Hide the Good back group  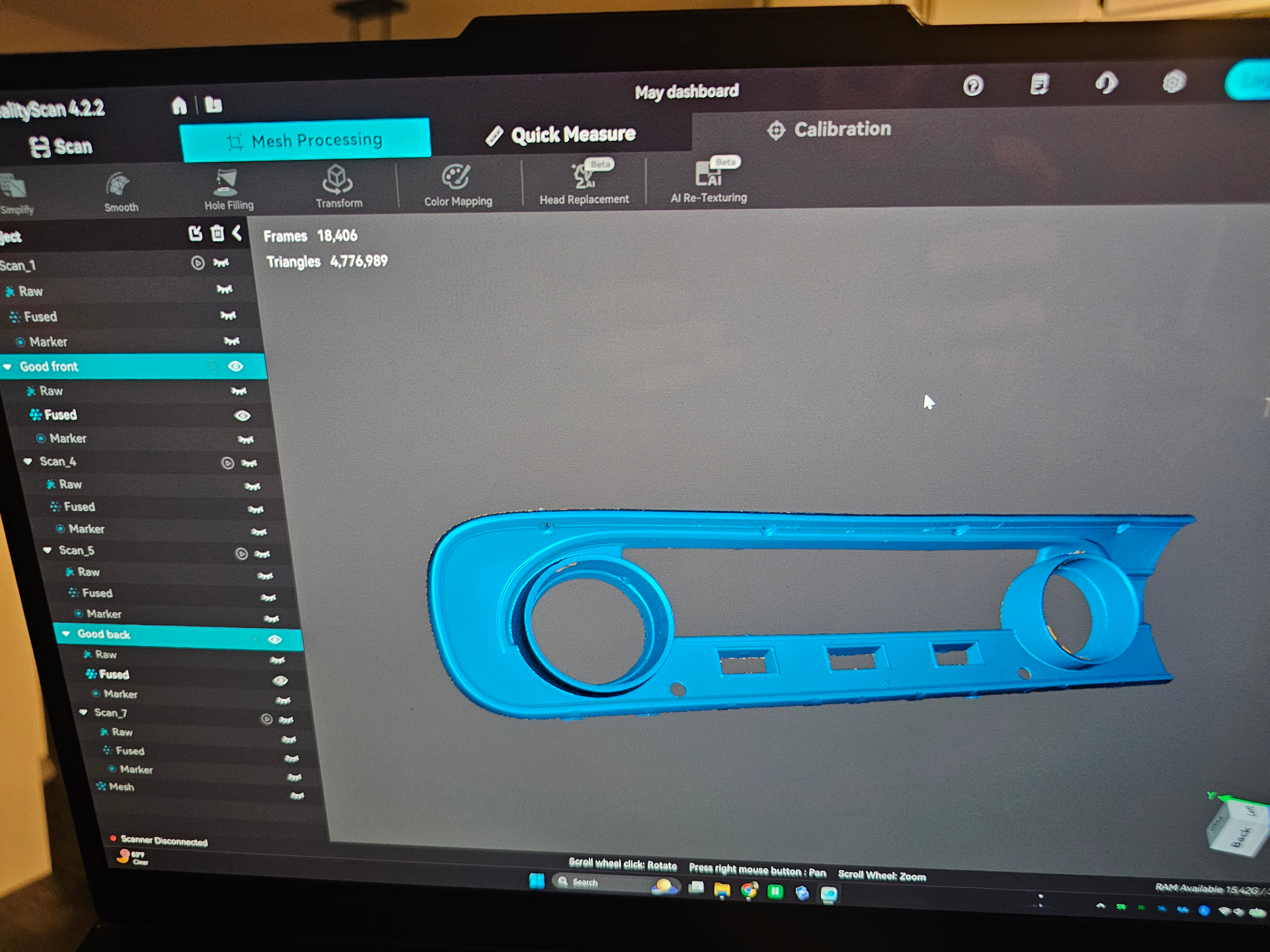click(x=275, y=639)
